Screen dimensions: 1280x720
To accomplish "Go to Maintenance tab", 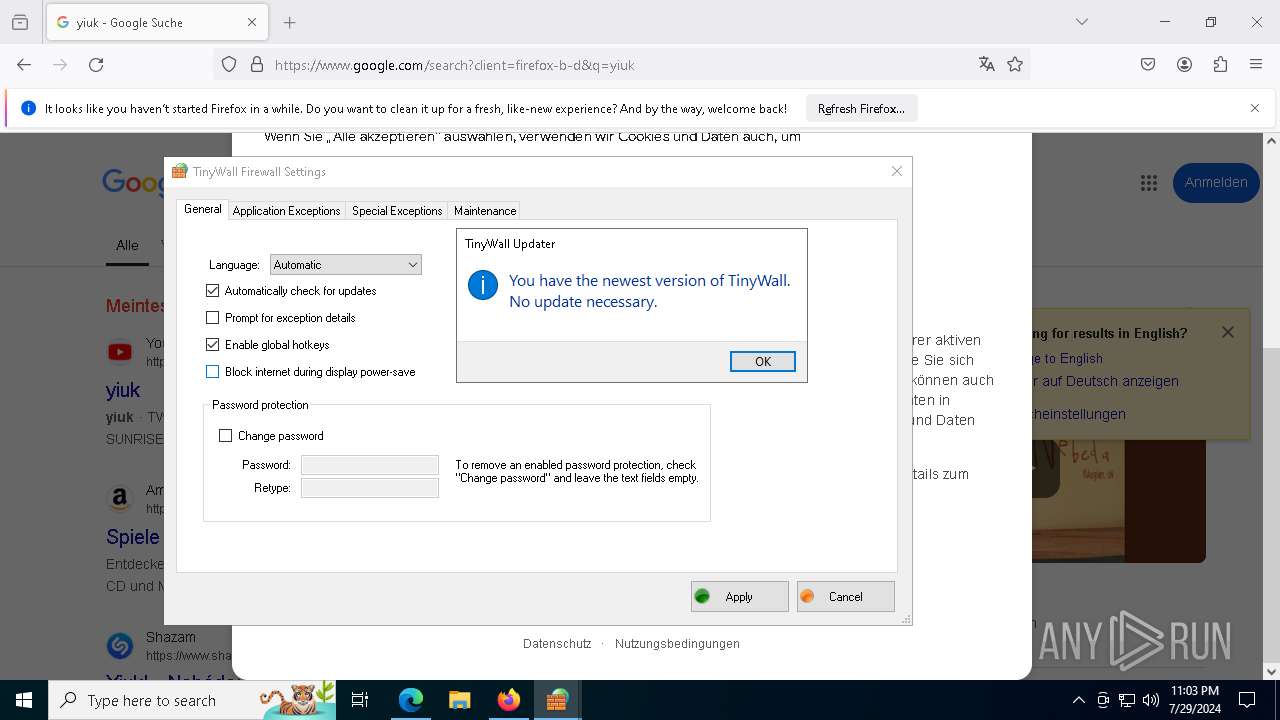I will click(485, 210).
